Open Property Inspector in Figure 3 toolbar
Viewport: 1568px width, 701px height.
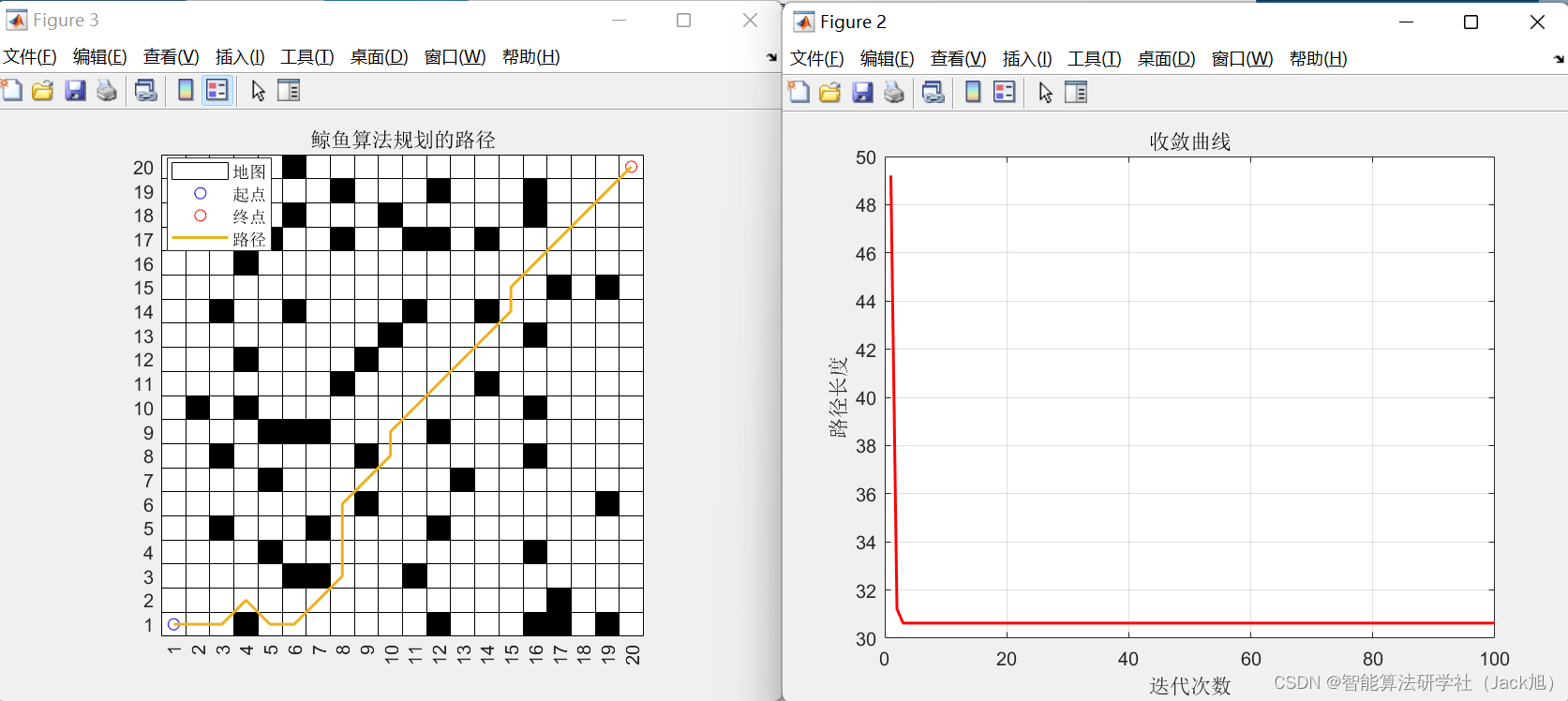(289, 91)
